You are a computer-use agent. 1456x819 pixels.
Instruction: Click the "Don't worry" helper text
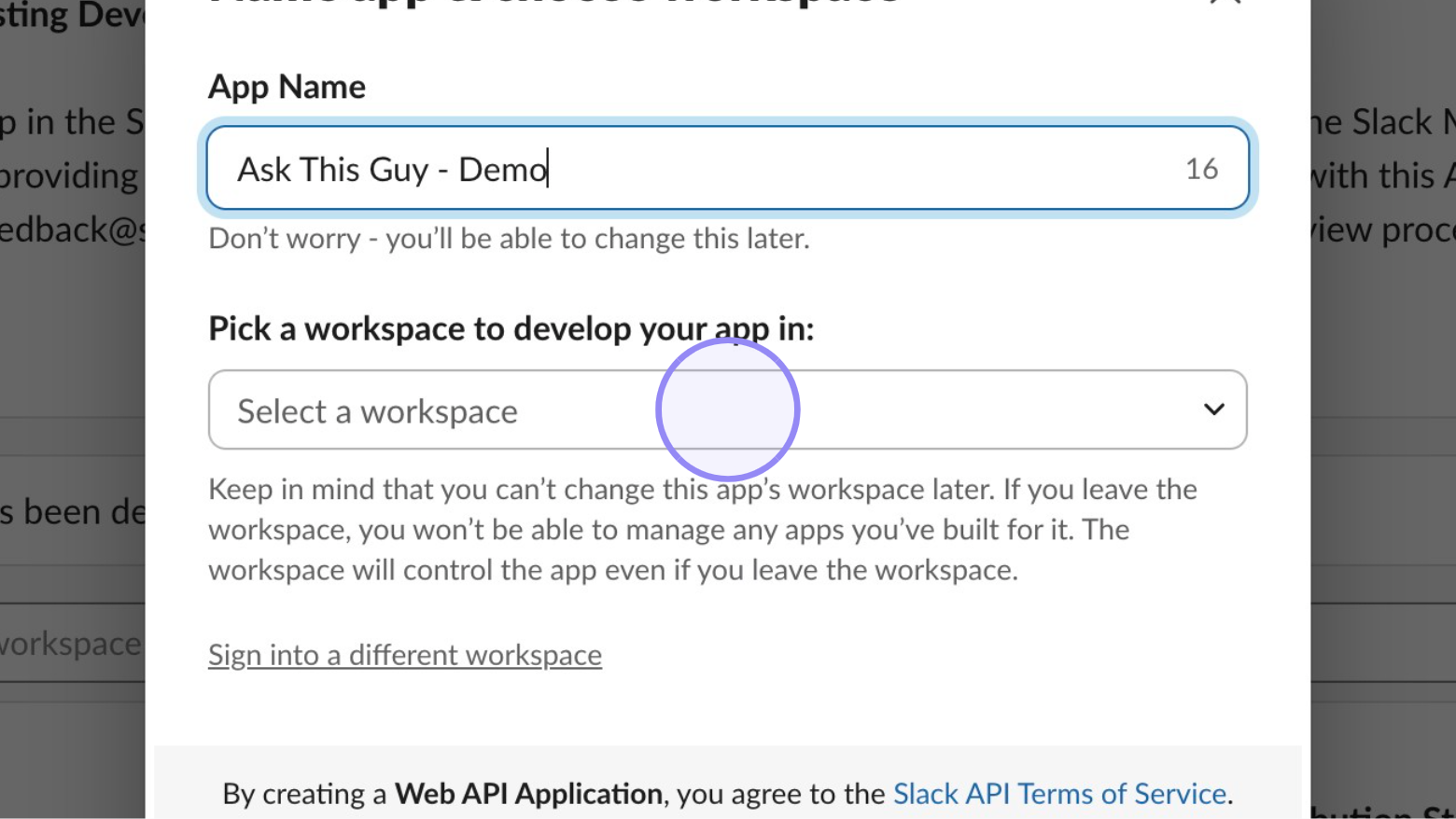tap(509, 239)
